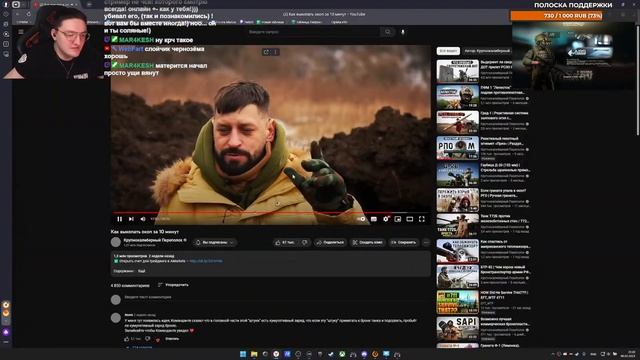Click the YouTube search magnifier button

[387, 32]
